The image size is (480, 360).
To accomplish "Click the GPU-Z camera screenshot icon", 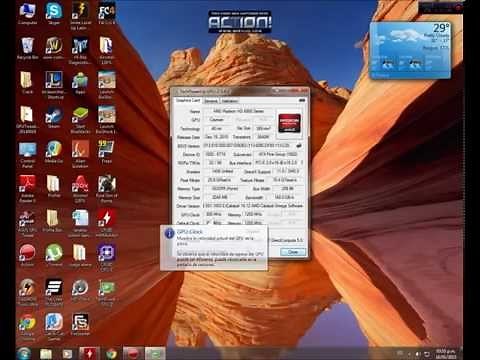I will point(302,100).
